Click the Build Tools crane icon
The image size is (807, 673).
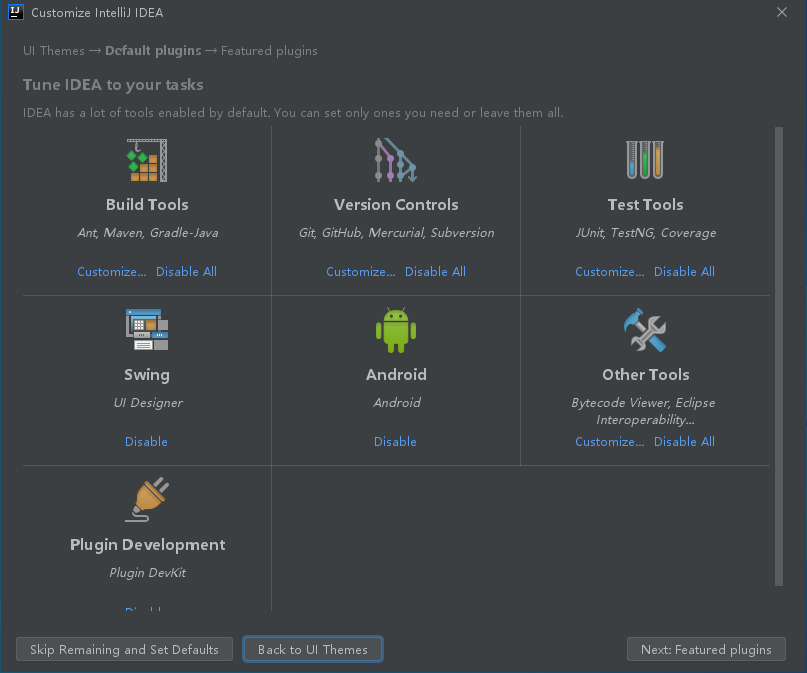click(x=147, y=160)
